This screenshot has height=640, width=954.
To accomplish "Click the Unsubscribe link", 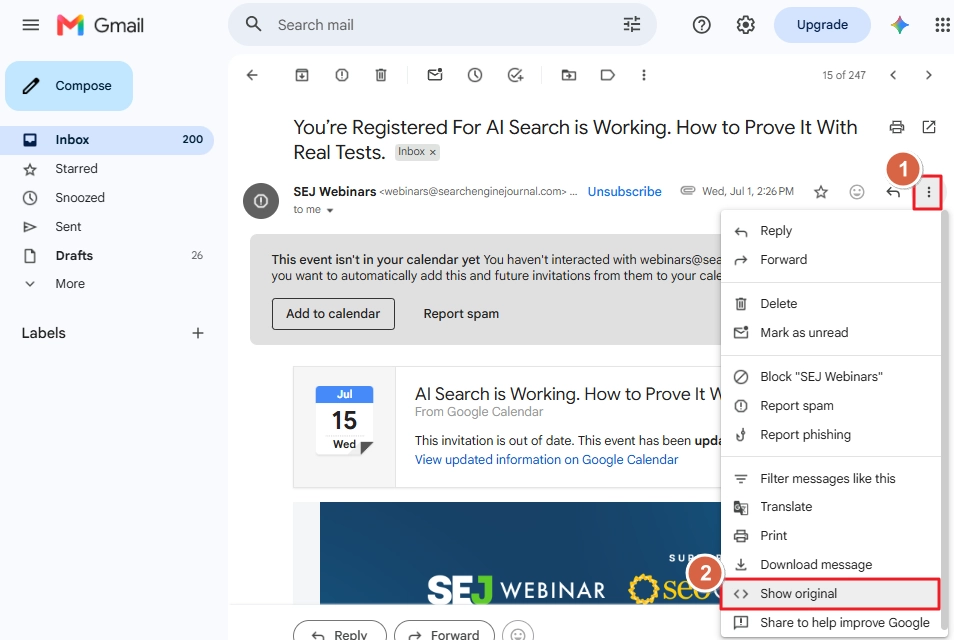I will [x=624, y=192].
